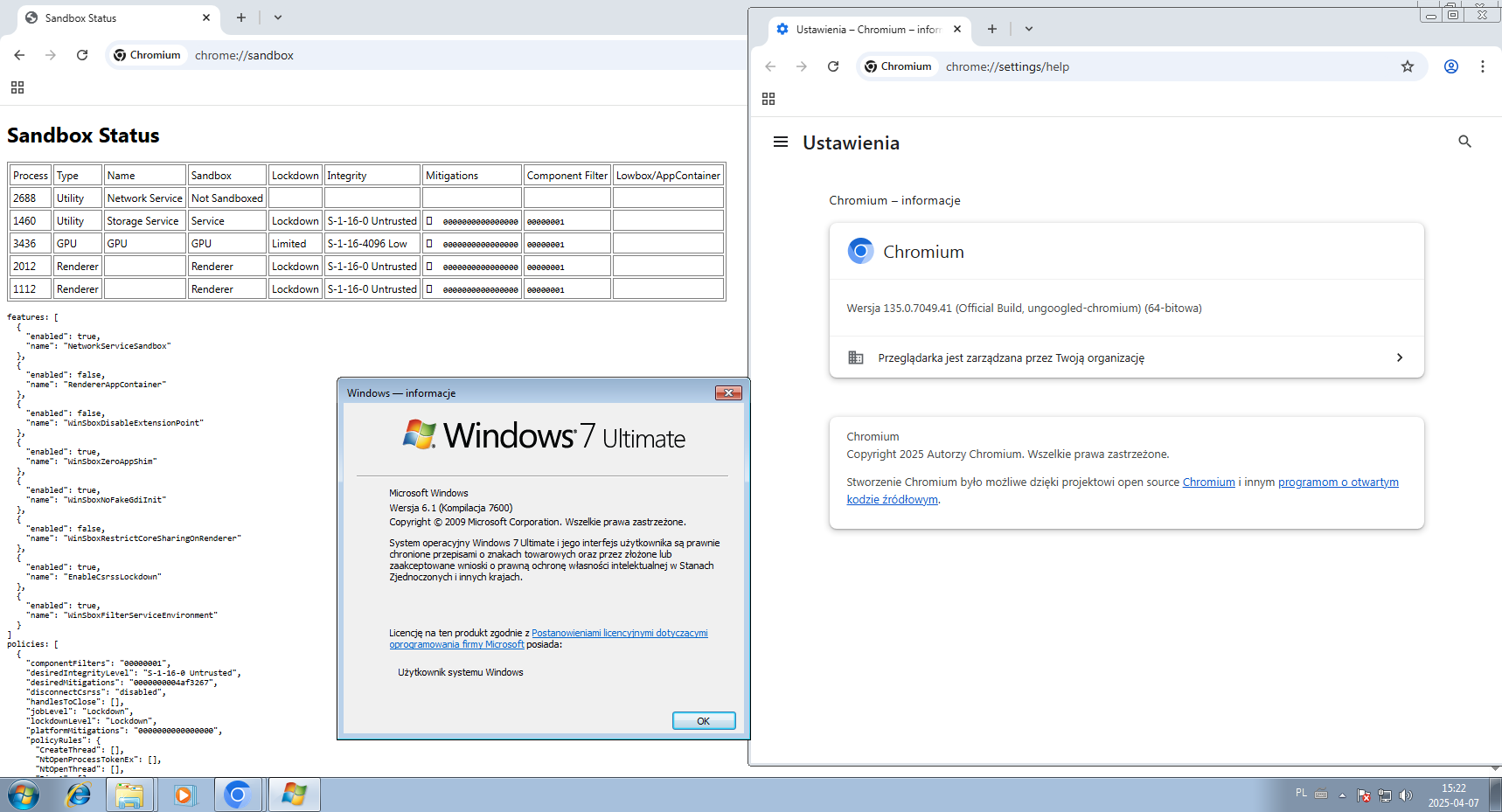Open the 15:22 taskbar clock
Image resolution: width=1502 pixels, height=812 pixels.
pyautogui.click(x=1454, y=795)
